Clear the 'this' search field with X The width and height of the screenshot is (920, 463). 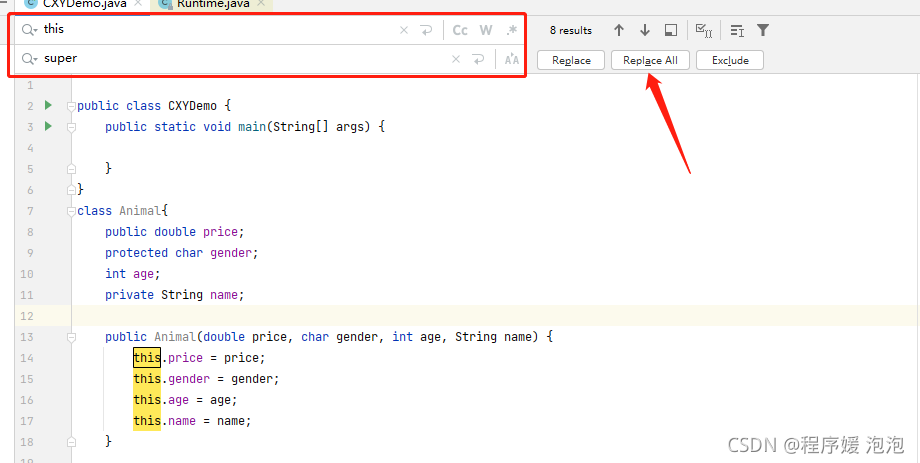[404, 30]
